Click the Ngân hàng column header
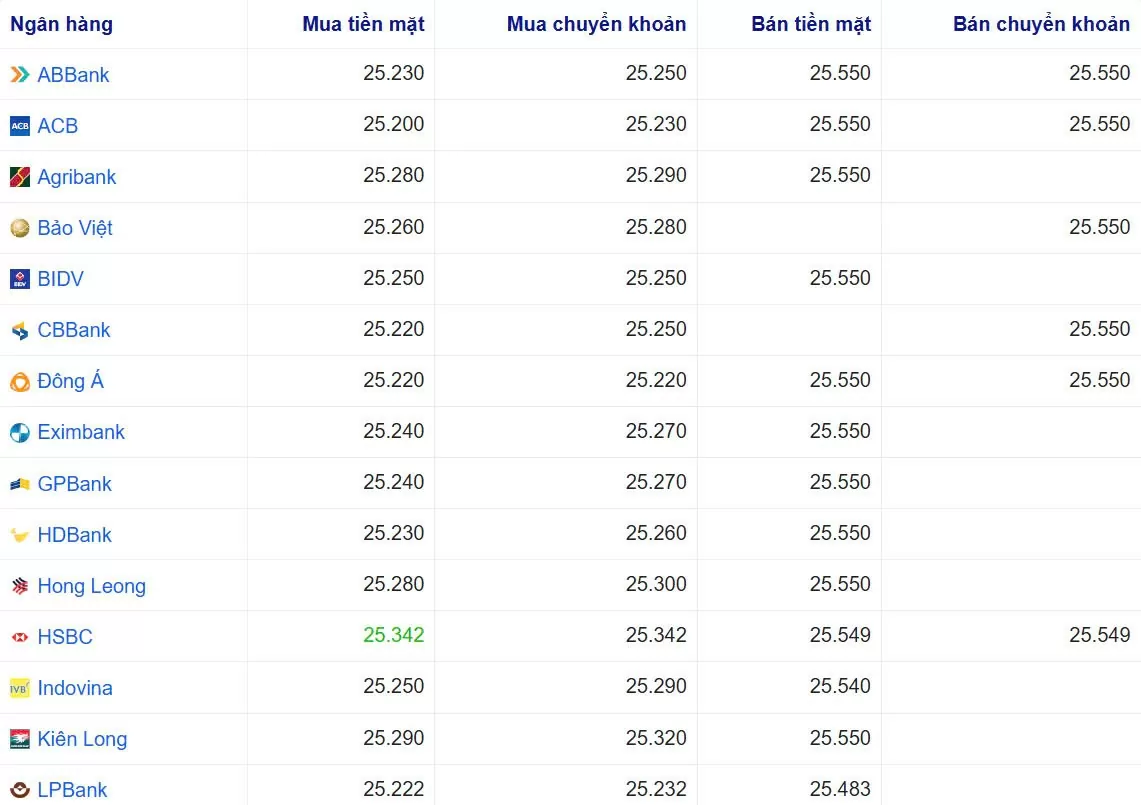The width and height of the screenshot is (1141, 805). (61, 24)
